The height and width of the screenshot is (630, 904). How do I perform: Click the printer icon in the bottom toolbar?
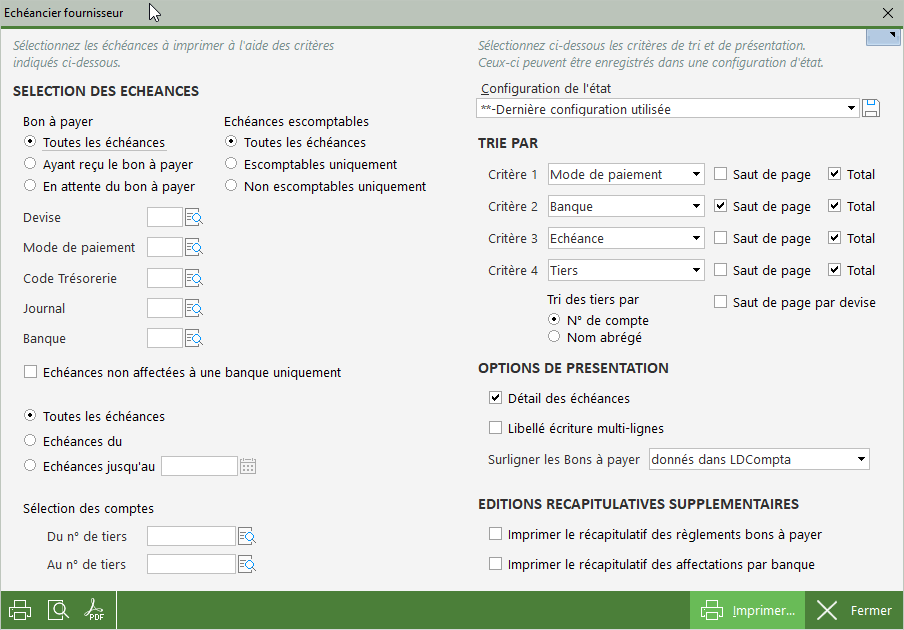click(20, 610)
